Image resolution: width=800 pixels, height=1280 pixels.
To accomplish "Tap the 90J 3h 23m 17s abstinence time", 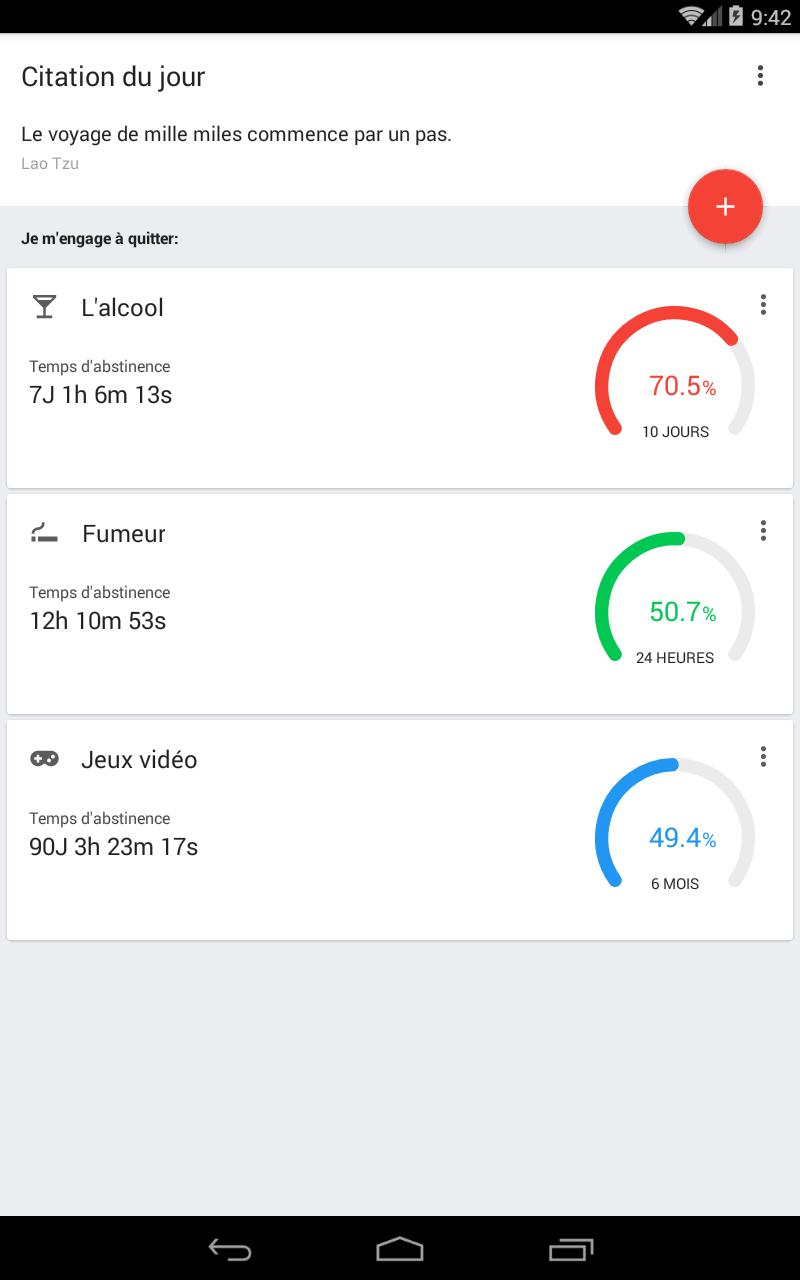I will (x=114, y=847).
